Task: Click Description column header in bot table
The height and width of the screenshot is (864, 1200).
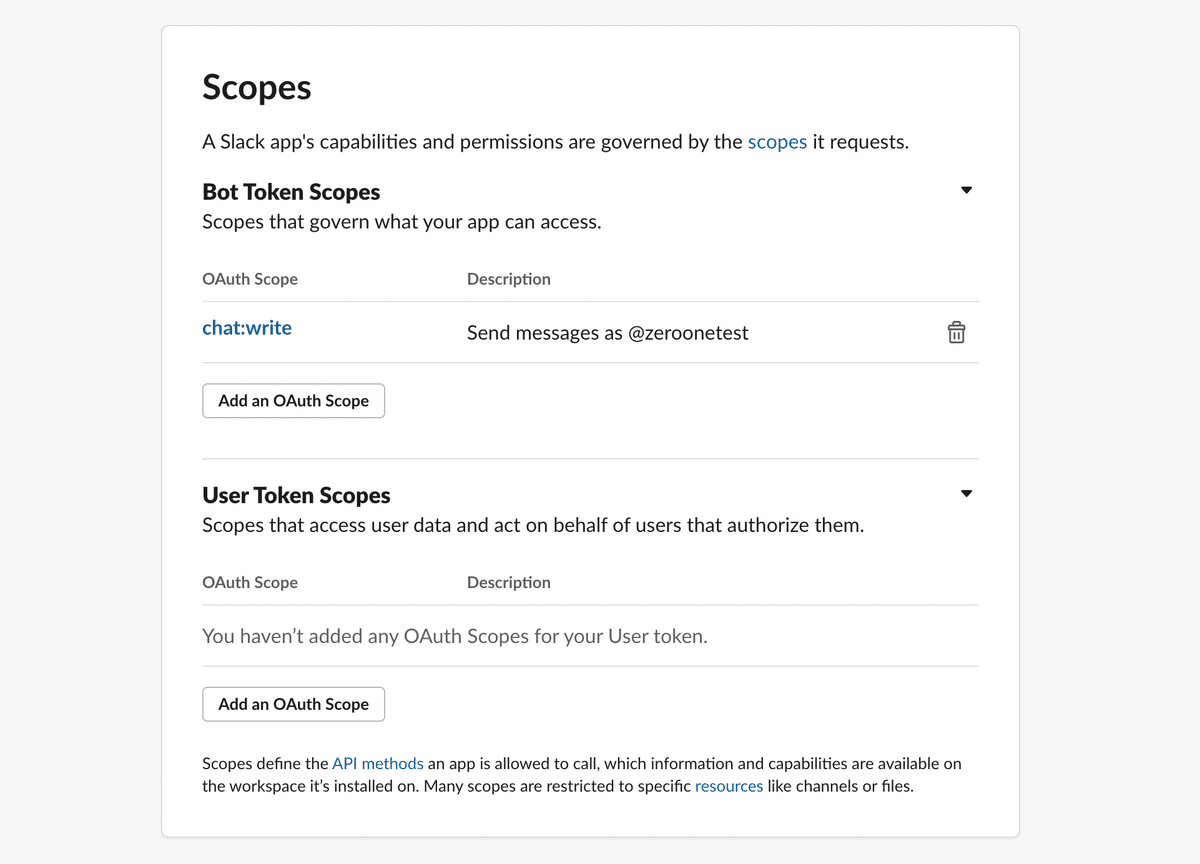Action: 508,279
